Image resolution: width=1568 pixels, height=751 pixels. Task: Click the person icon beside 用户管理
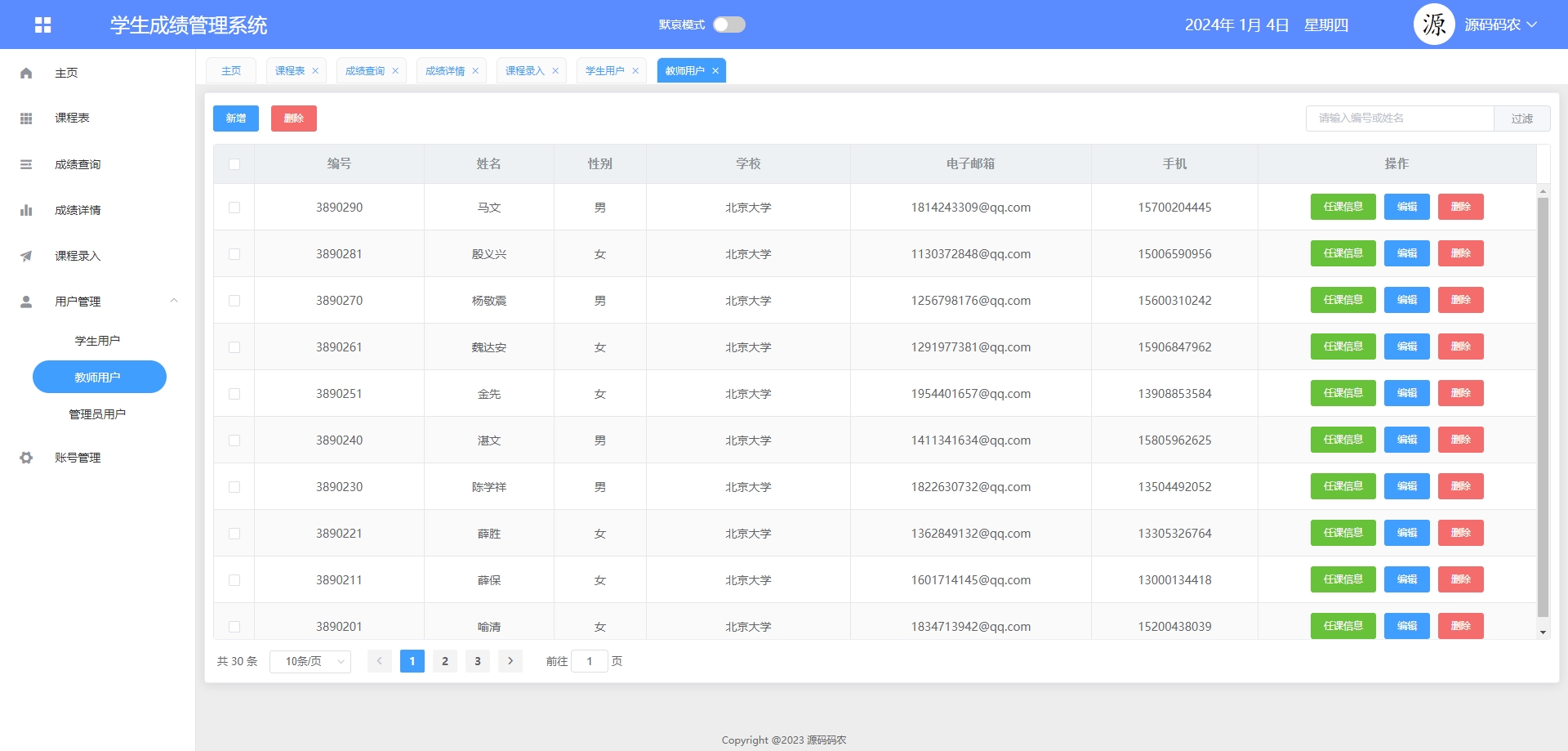tap(26, 302)
